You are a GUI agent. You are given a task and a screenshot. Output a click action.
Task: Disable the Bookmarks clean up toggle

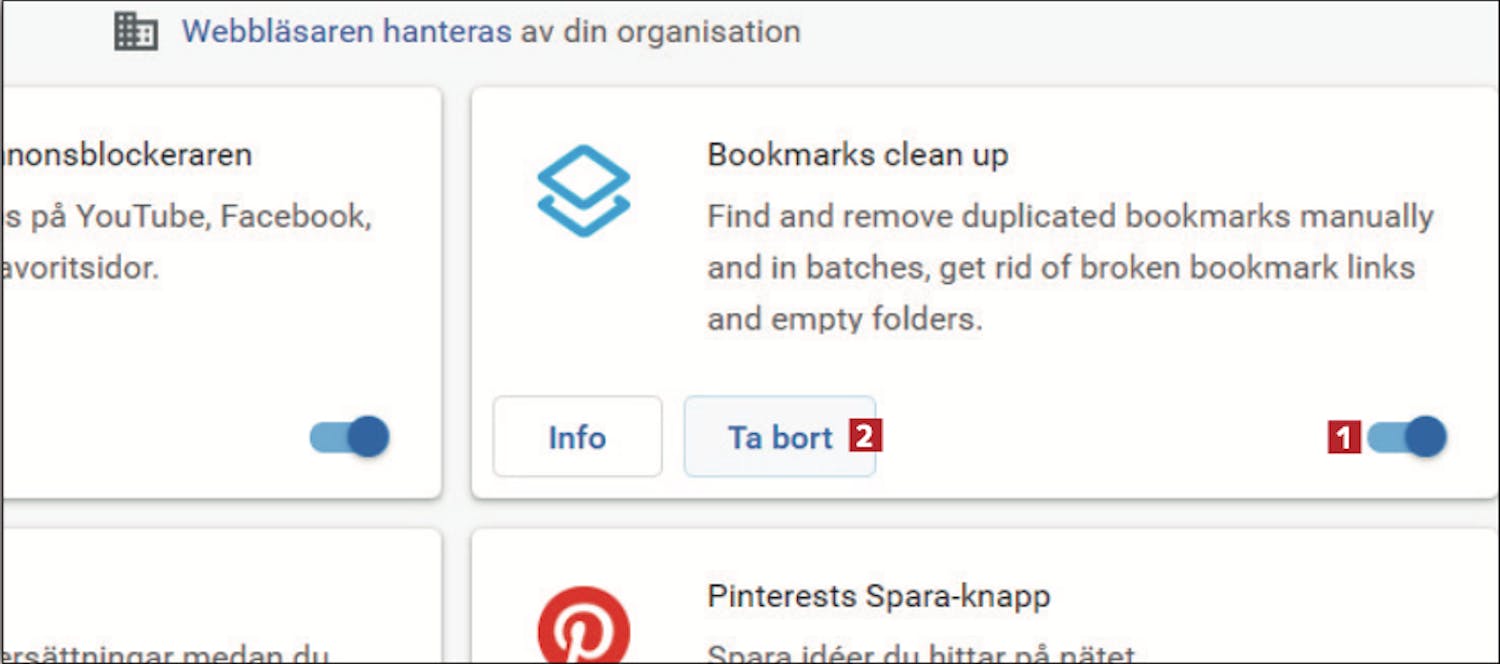click(1407, 437)
